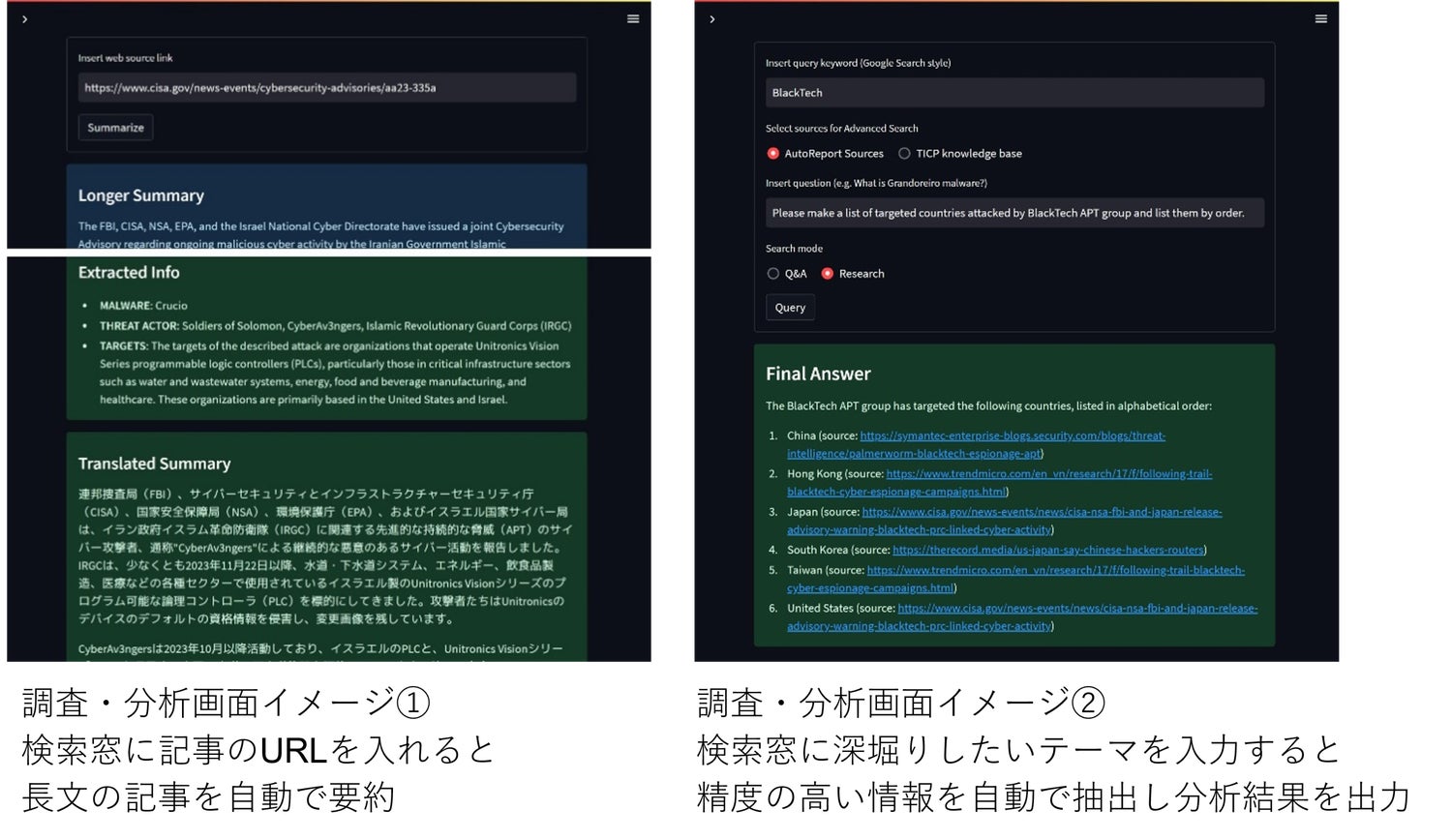Open CISA source link for United States
This screenshot has width=1452, height=840.
tap(1076, 609)
